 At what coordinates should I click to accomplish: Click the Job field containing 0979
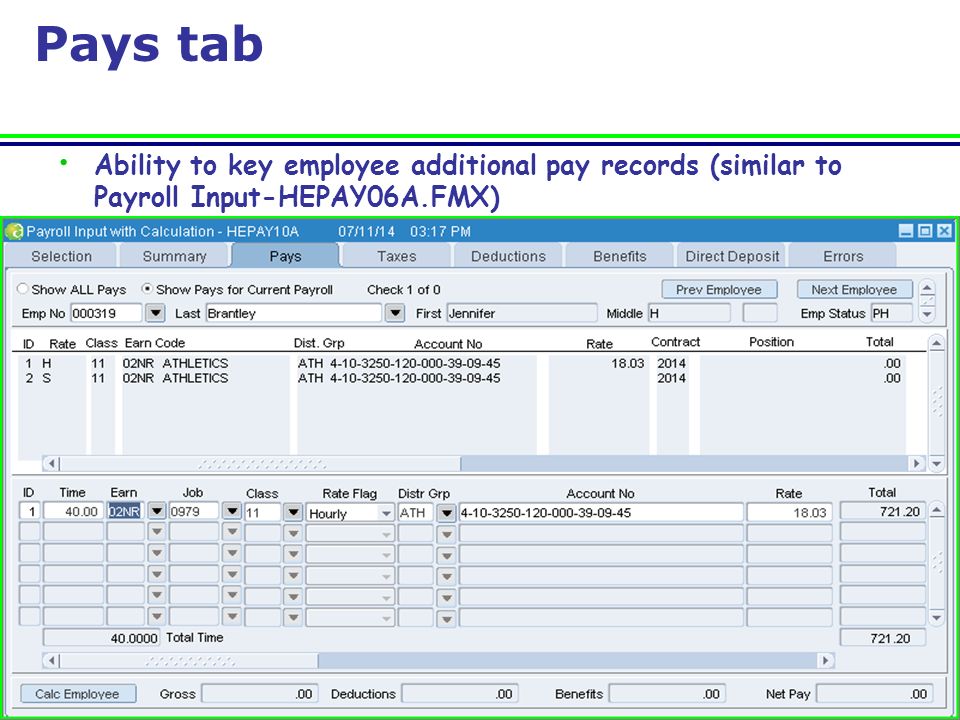(x=194, y=512)
